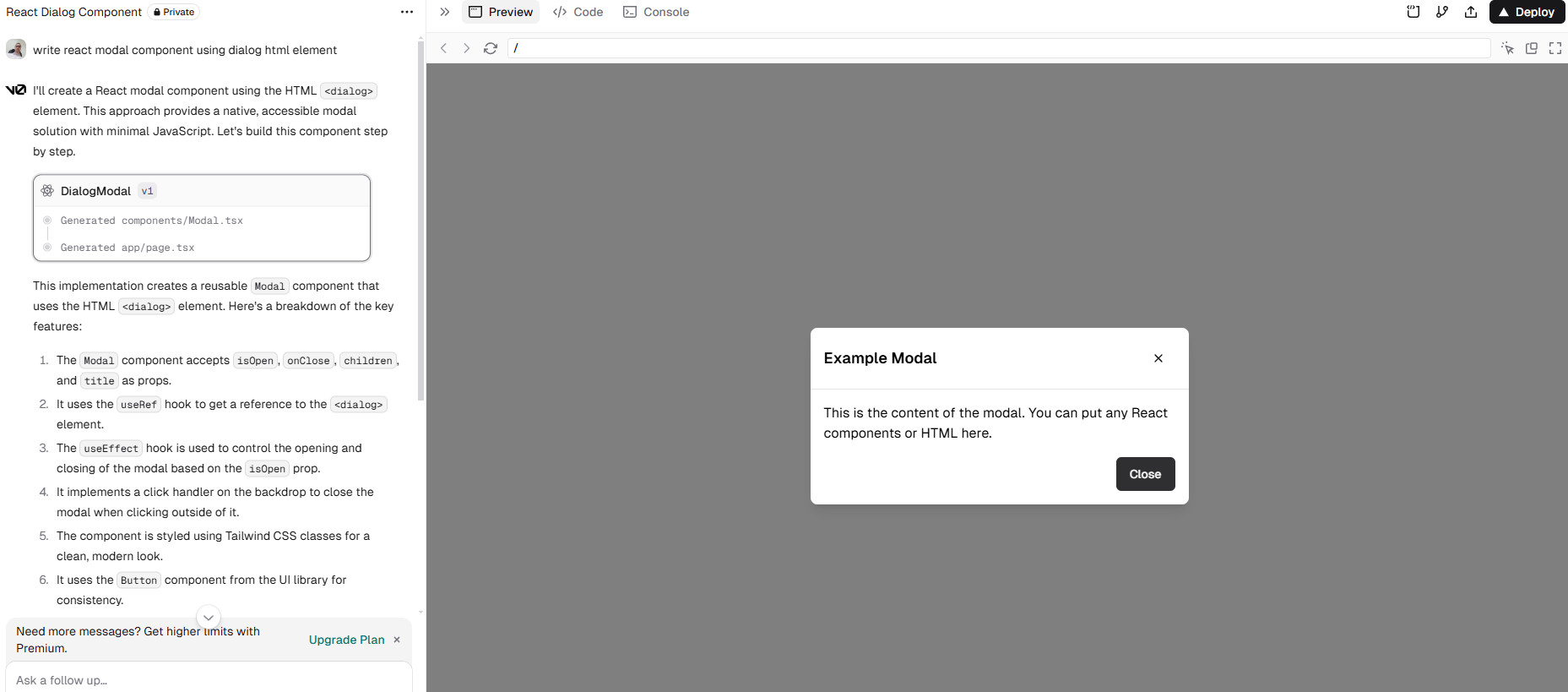Screen dimensions: 1568x692
Task: Switch to the Code tab
Action: (578, 12)
